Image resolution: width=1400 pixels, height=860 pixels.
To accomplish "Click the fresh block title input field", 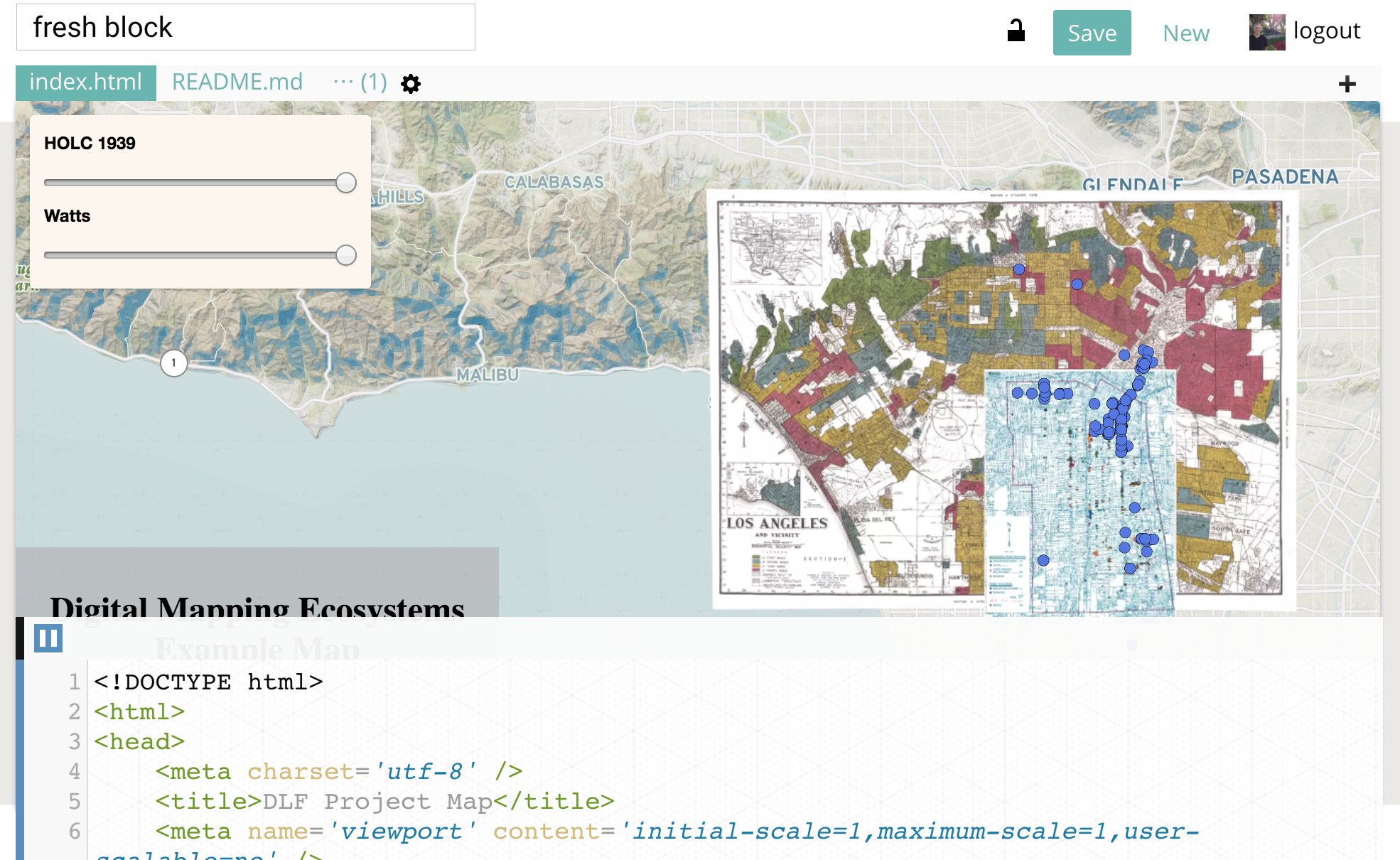I will coord(245,28).
